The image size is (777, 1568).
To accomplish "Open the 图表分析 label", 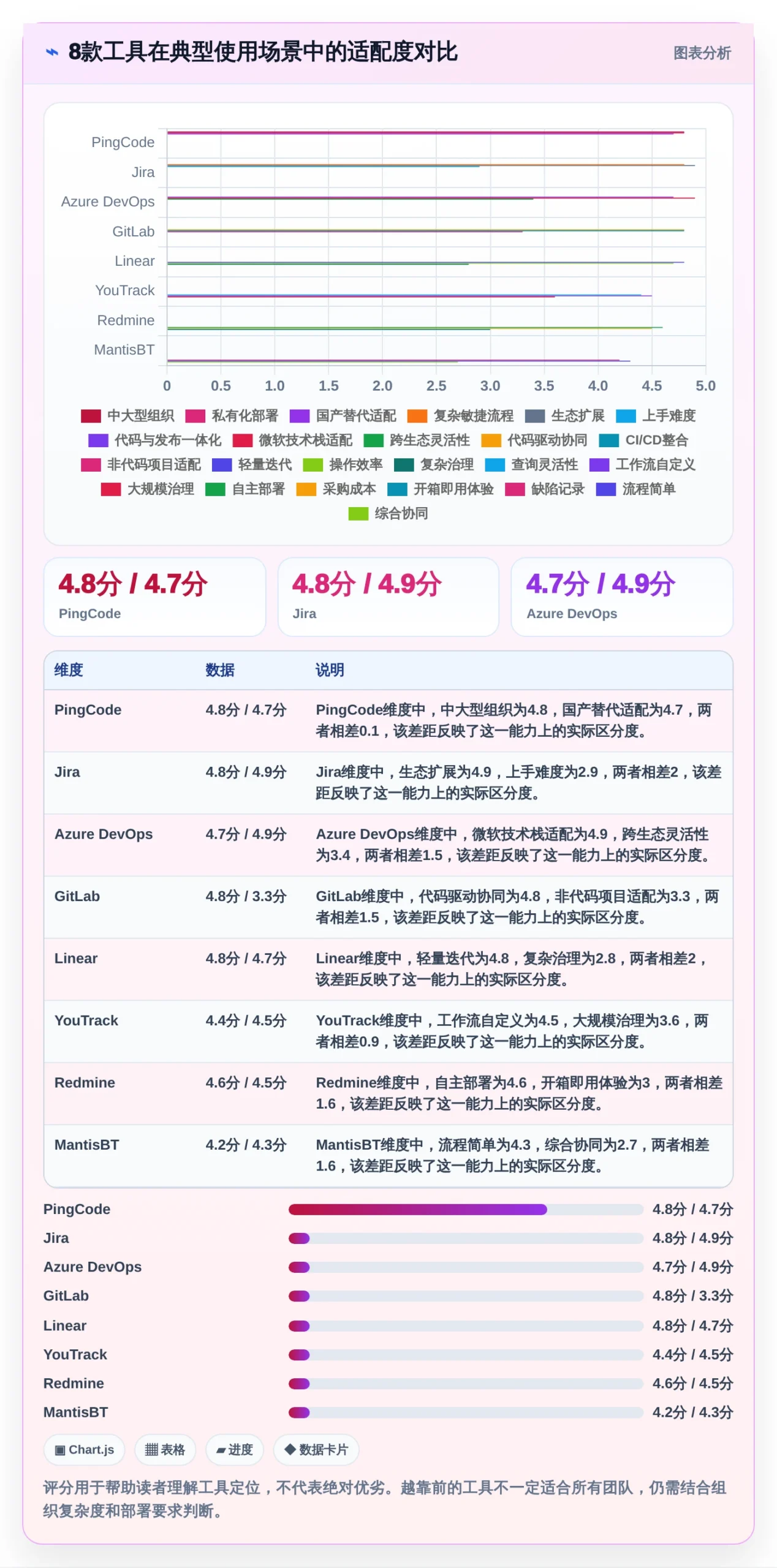I will click(x=702, y=53).
